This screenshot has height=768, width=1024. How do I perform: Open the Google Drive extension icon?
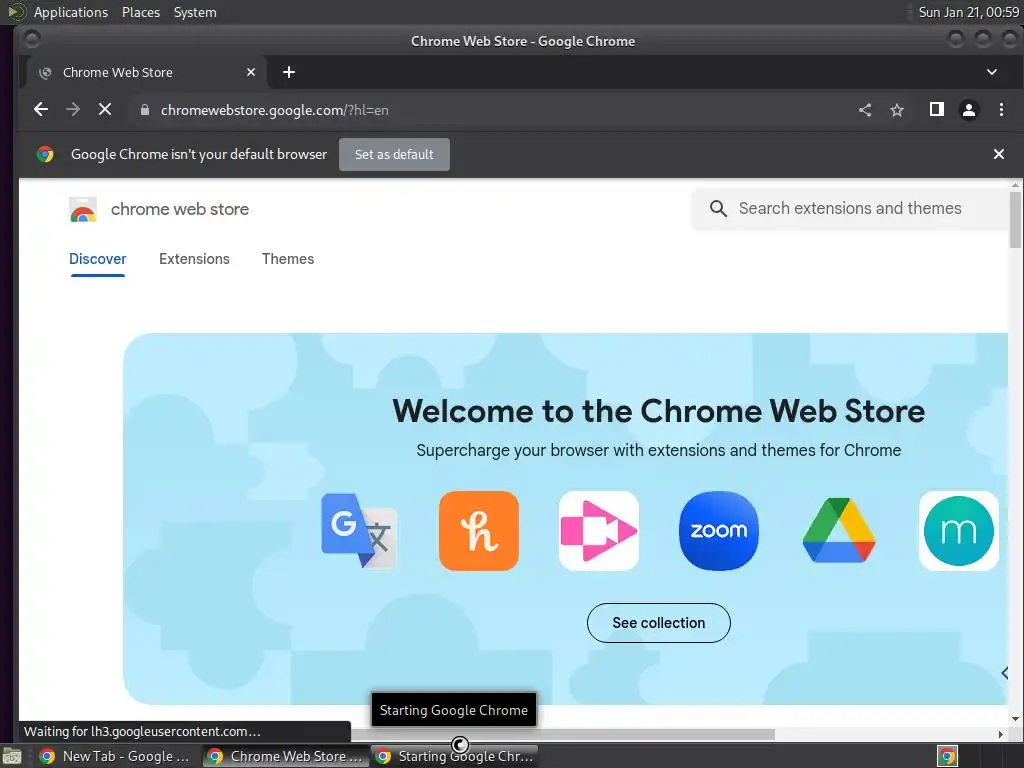(839, 531)
